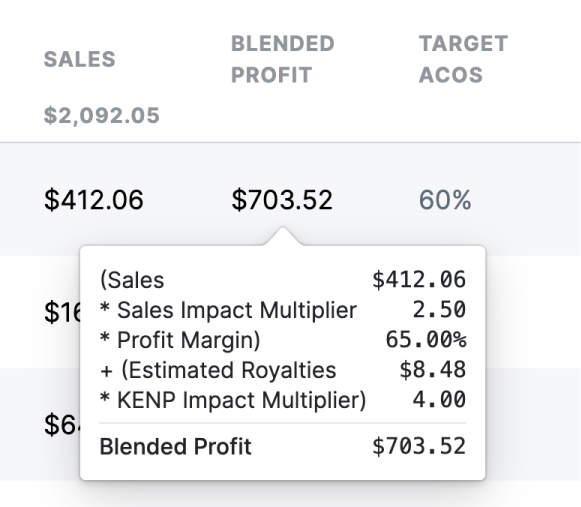Click the Blended Profit total label
This screenshot has height=507, width=581.
coord(176,446)
